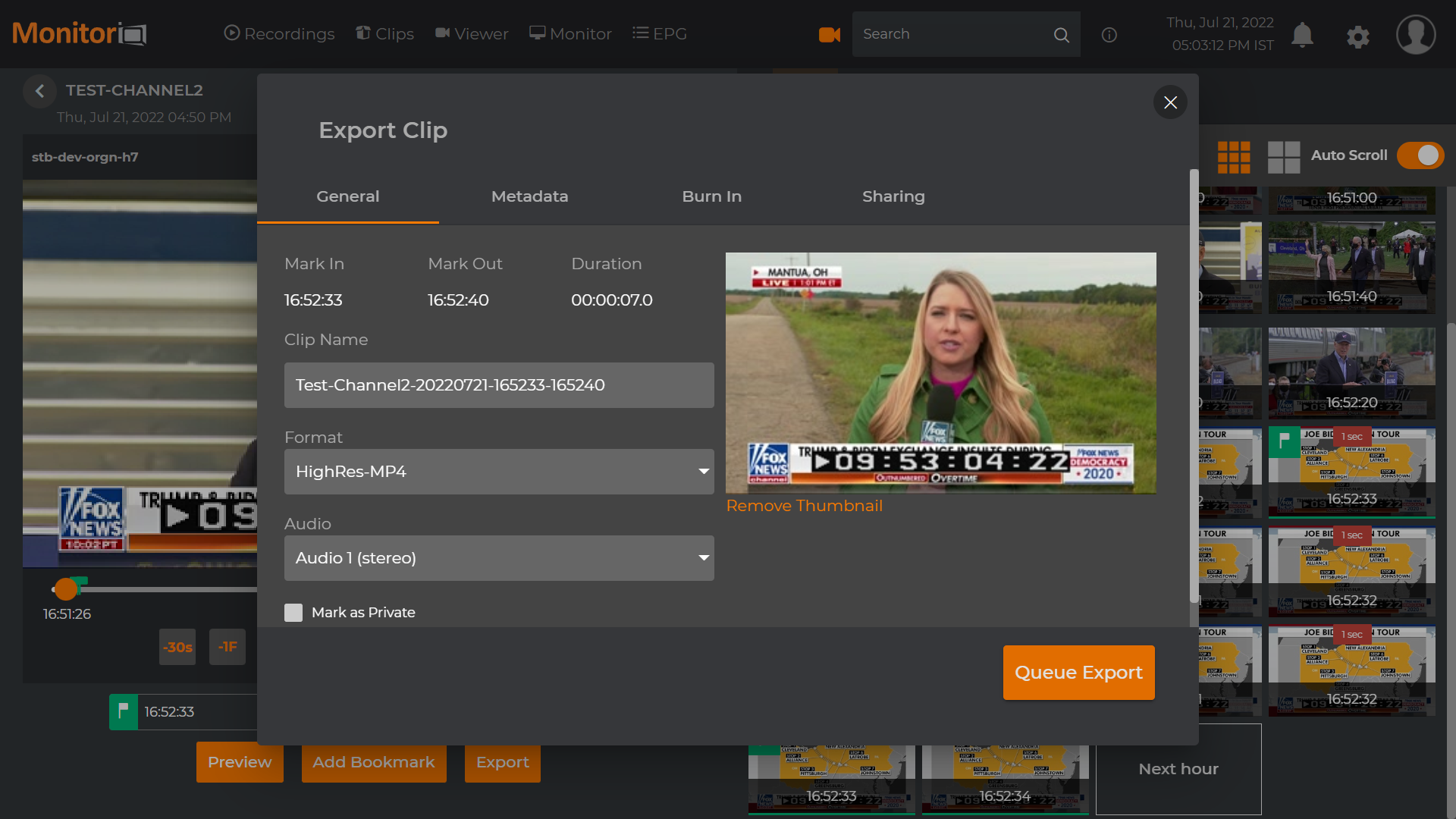
Task: Click the Remove Thumbnail link
Action: point(804,505)
